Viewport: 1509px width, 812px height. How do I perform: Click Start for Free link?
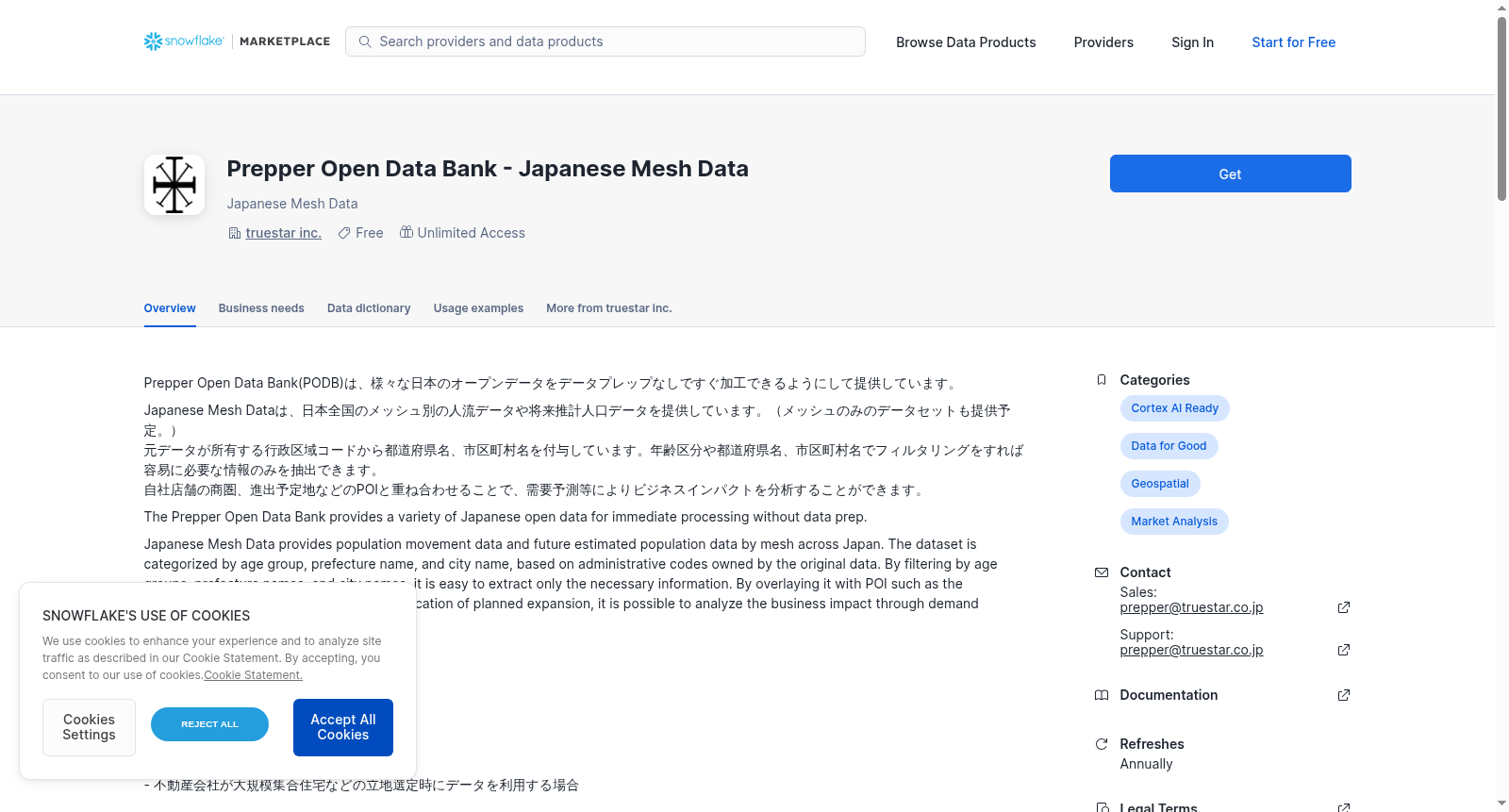coord(1293,42)
